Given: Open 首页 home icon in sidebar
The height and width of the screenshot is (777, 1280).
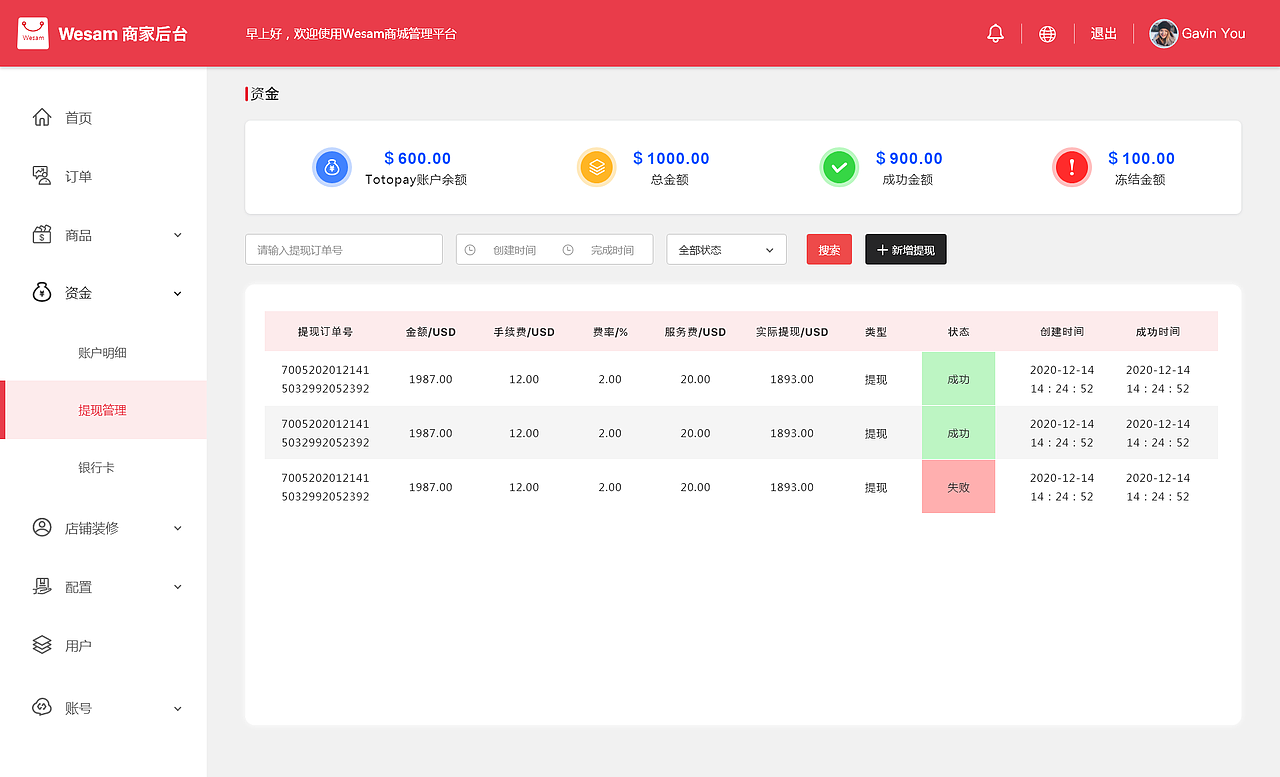Looking at the screenshot, I should [x=42, y=117].
